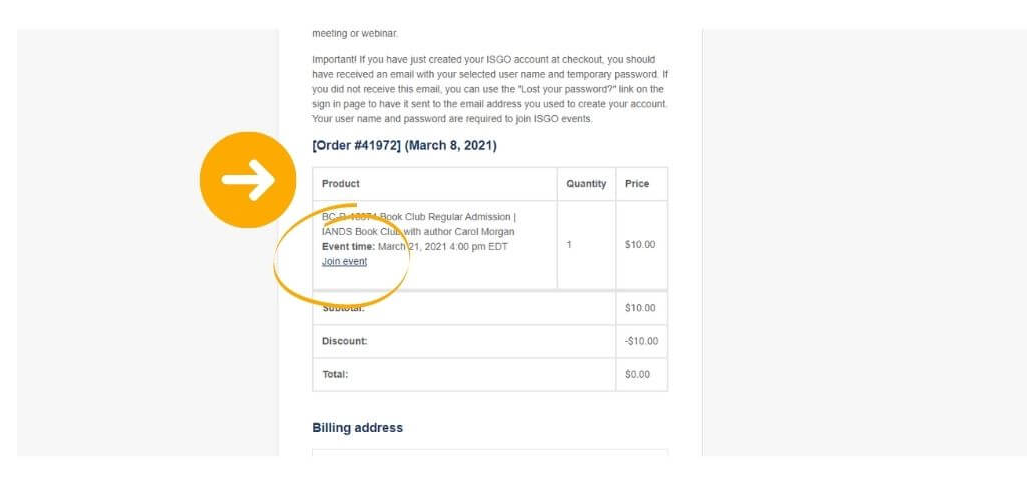This screenshot has height=478, width=1027.
Task: Click the Discount row label
Action: coord(345,341)
